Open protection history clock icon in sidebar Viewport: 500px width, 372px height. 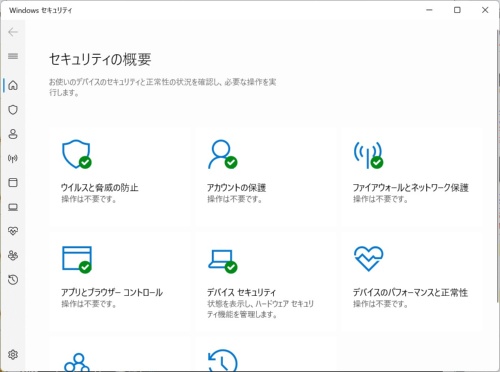tap(13, 280)
